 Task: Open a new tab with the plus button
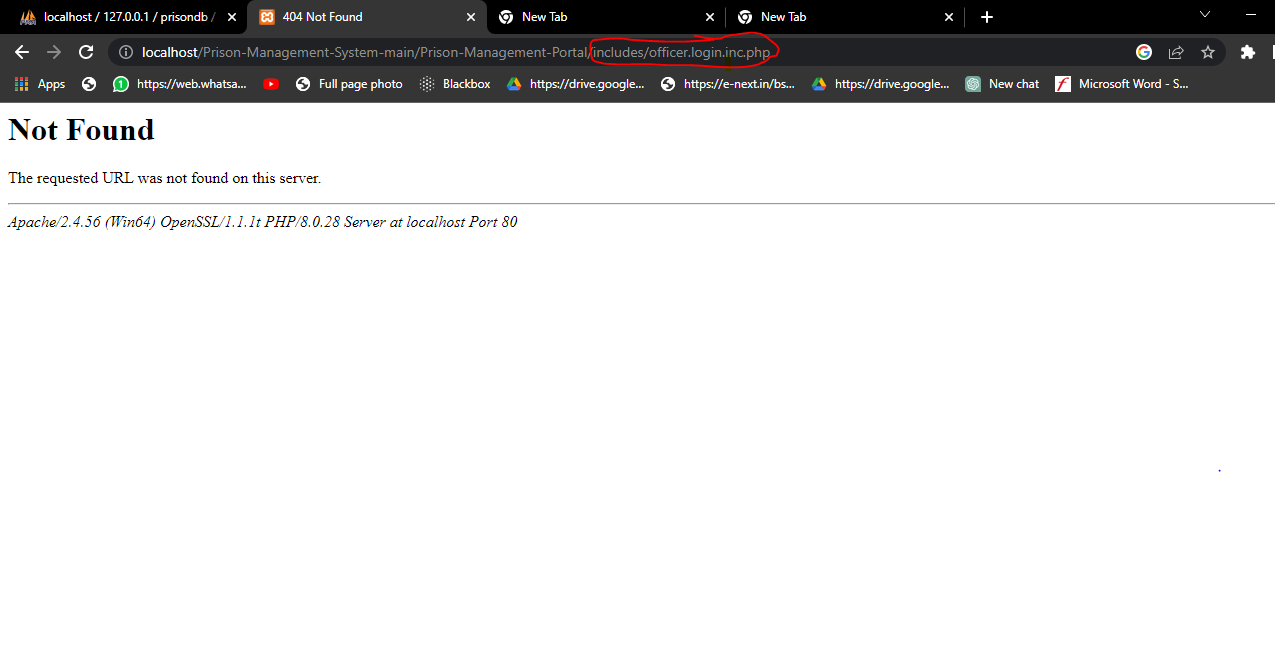(x=986, y=16)
